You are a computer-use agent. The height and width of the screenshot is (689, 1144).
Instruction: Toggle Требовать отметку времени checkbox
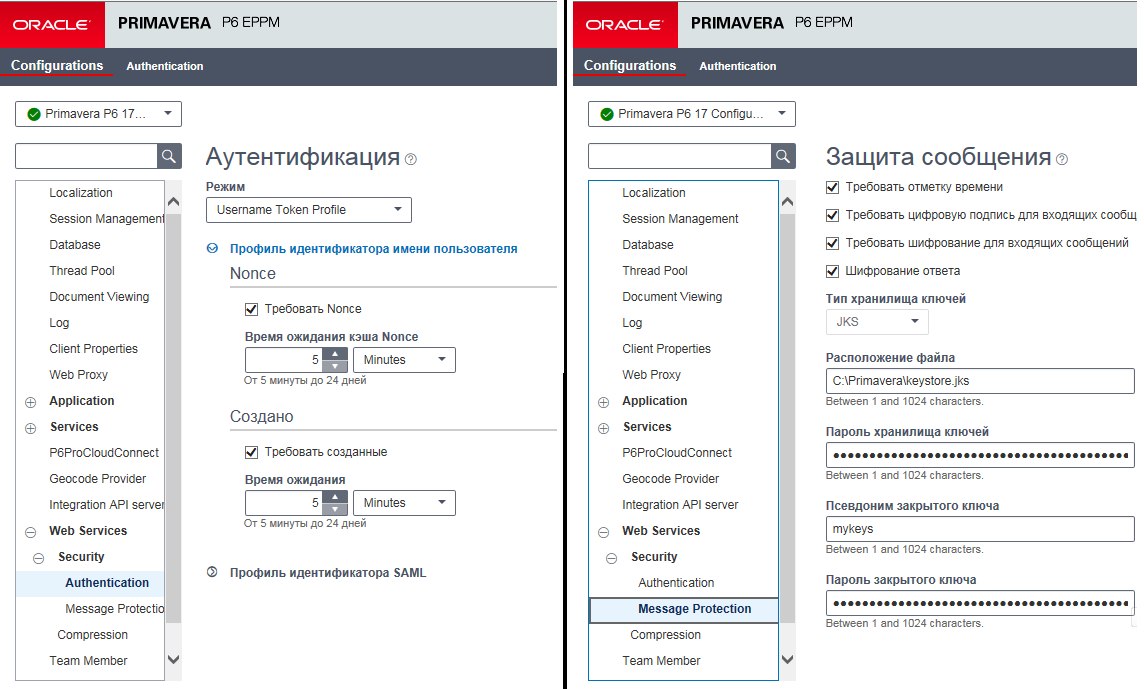pyautogui.click(x=832, y=188)
